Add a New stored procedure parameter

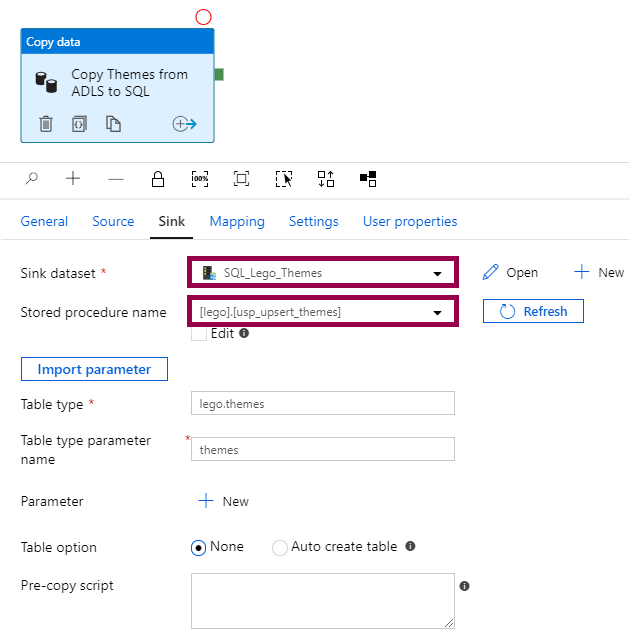[x=223, y=502]
